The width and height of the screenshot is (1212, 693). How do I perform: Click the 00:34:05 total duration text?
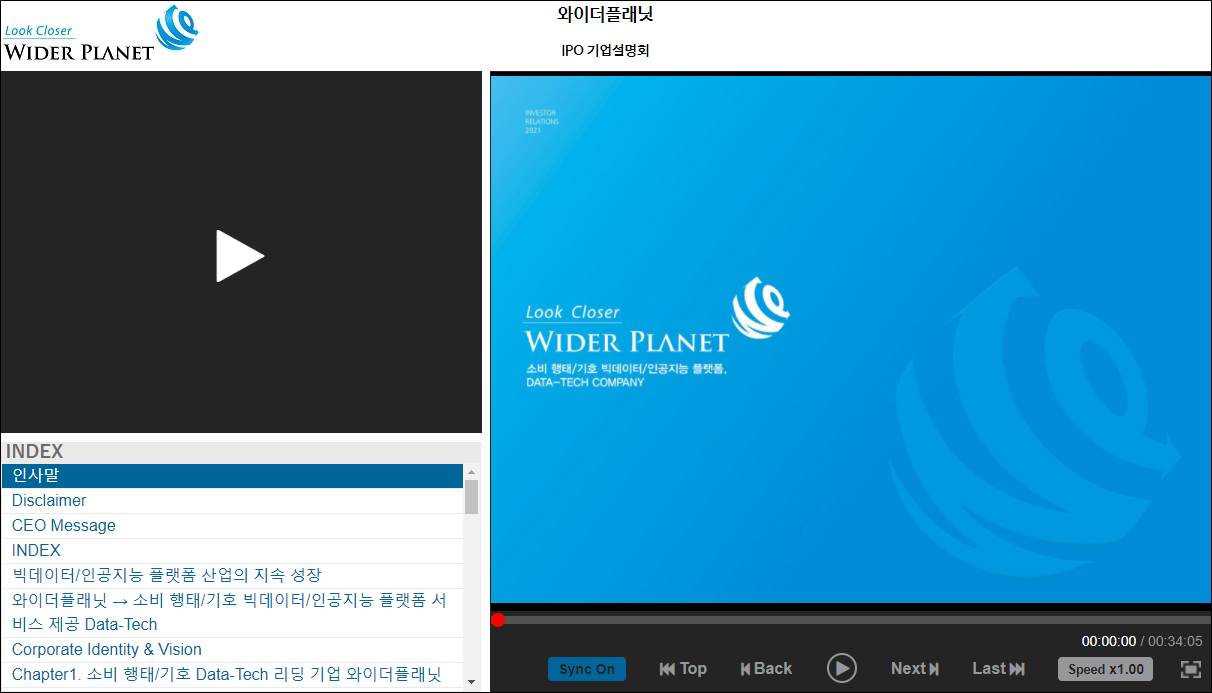tap(1175, 641)
